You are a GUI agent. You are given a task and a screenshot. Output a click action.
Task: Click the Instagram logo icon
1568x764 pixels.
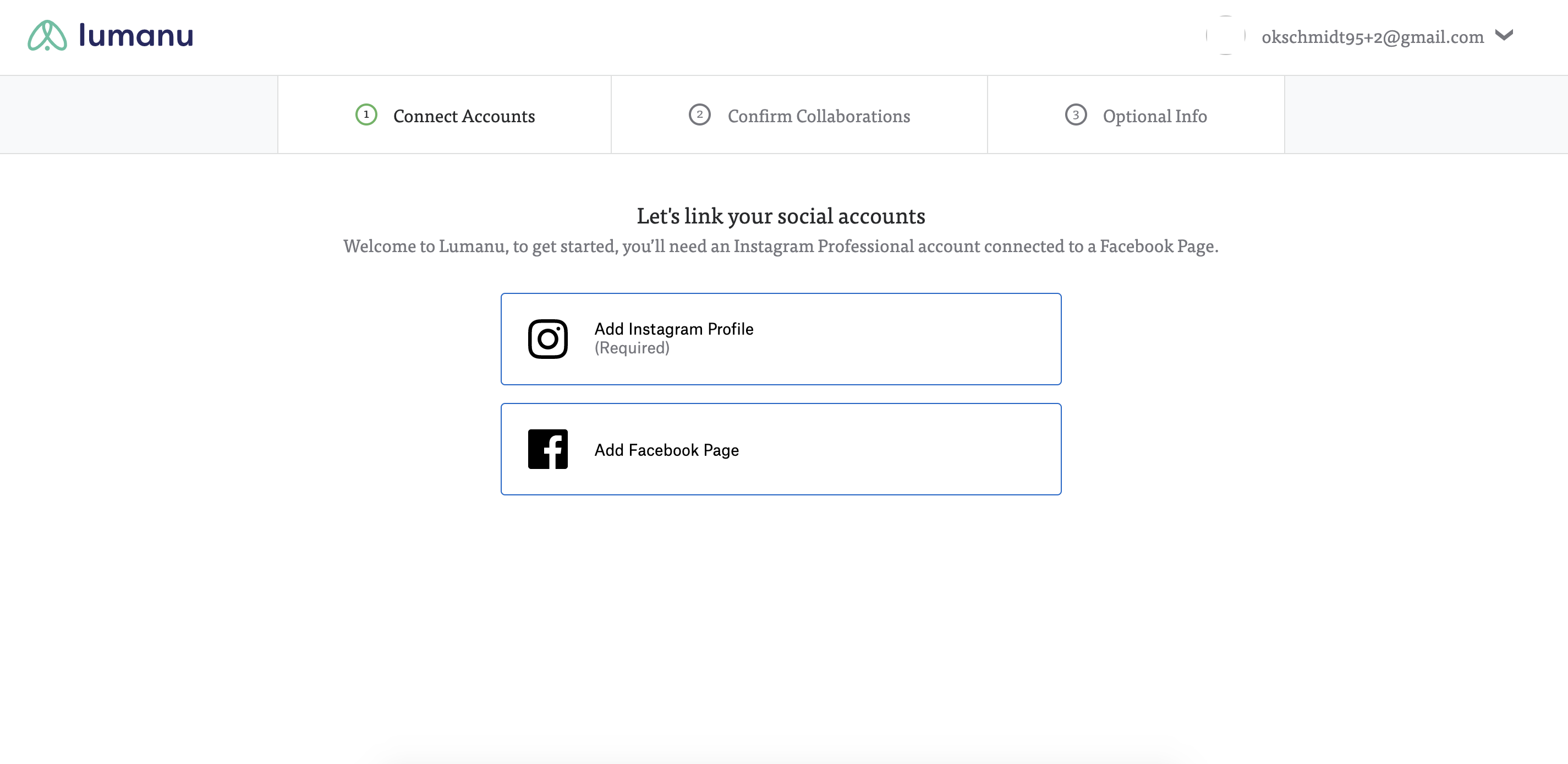[548, 339]
